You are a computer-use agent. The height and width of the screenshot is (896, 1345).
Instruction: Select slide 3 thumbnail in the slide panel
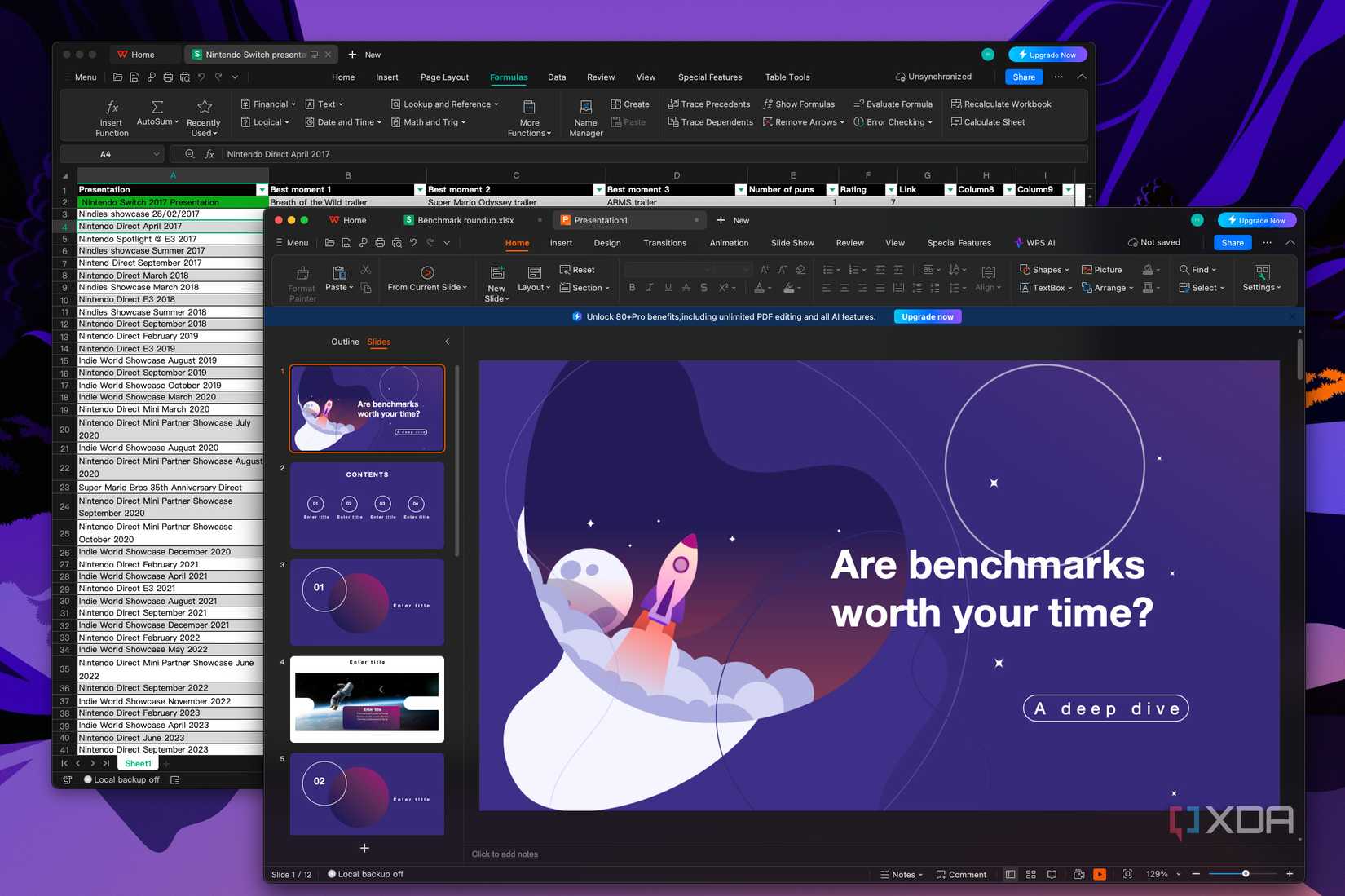pos(366,602)
